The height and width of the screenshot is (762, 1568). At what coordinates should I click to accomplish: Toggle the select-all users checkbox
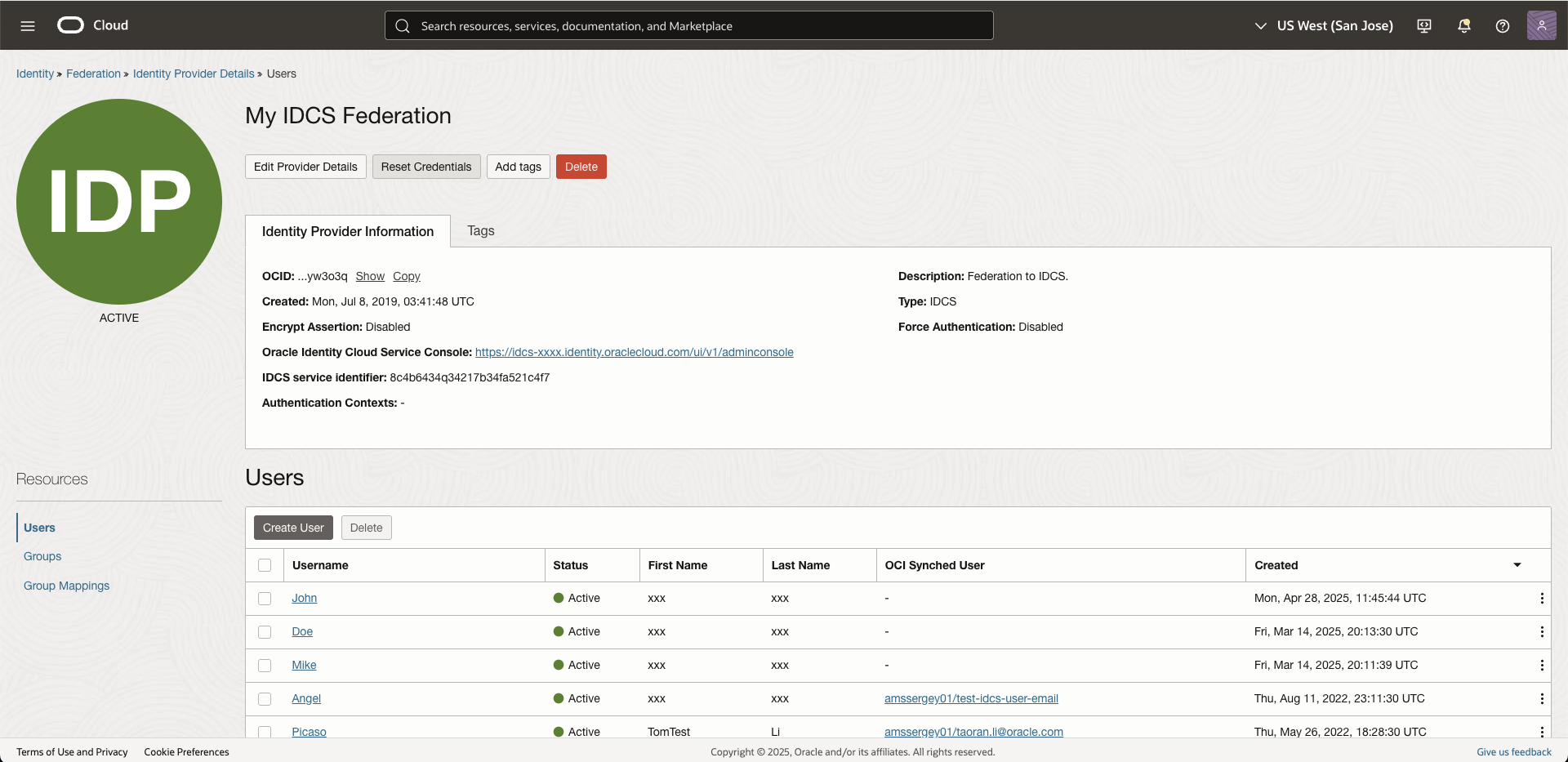coord(264,565)
